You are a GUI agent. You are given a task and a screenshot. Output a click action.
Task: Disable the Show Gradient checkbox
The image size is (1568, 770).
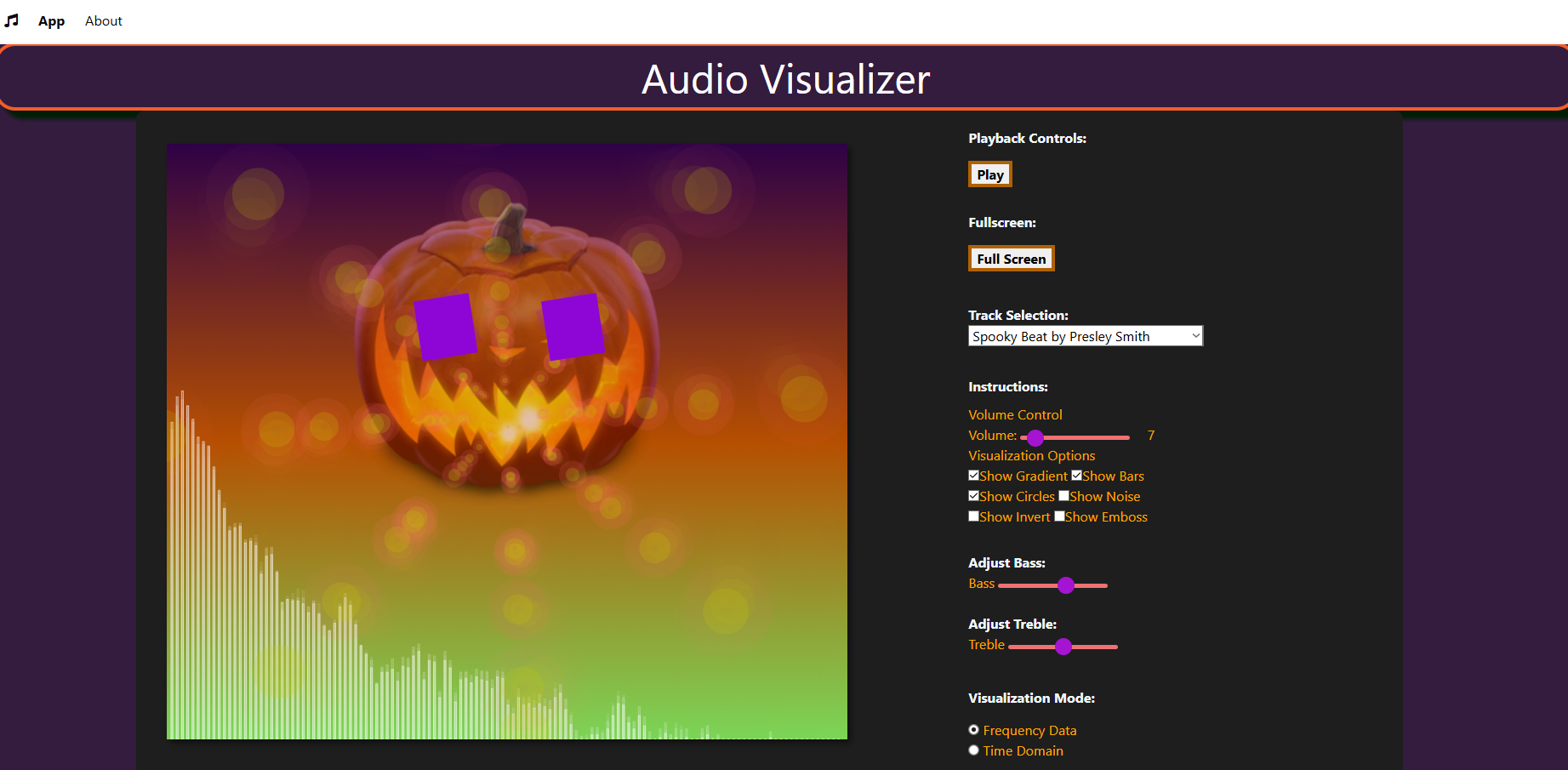point(973,475)
